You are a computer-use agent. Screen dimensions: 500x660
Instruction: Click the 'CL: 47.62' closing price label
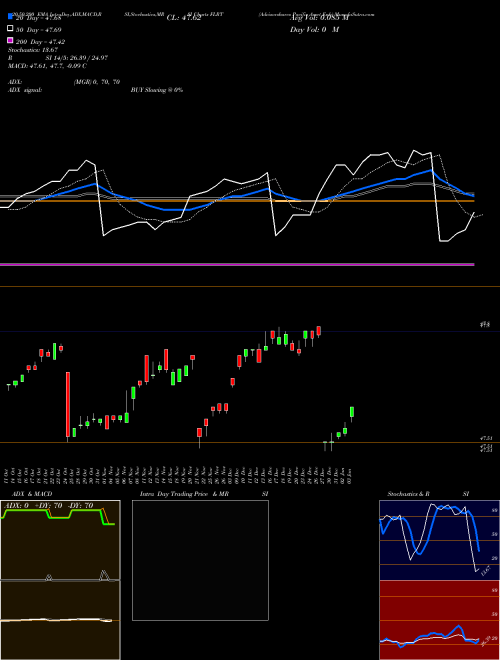(184, 18)
